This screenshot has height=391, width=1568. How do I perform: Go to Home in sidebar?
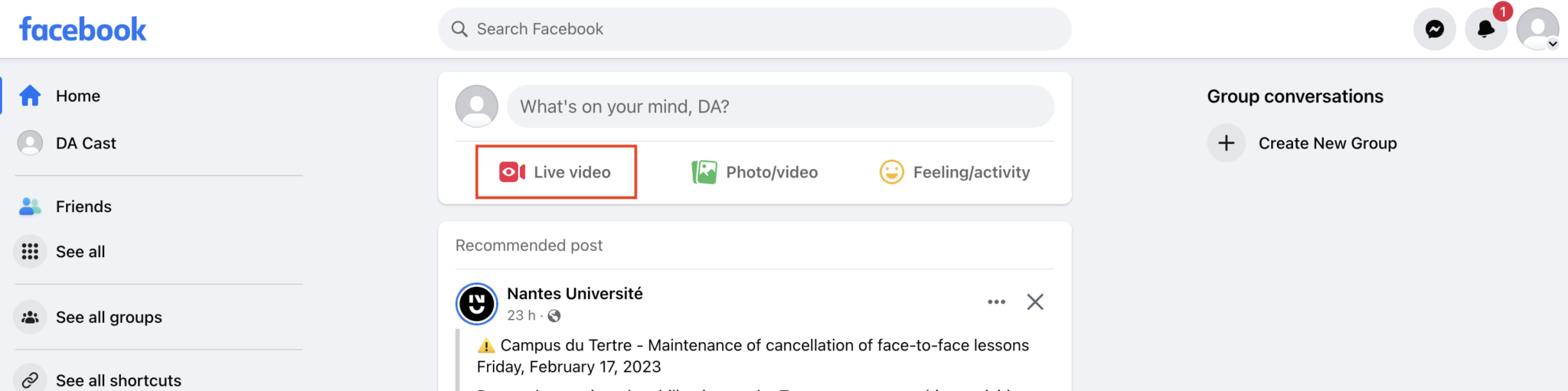77,96
